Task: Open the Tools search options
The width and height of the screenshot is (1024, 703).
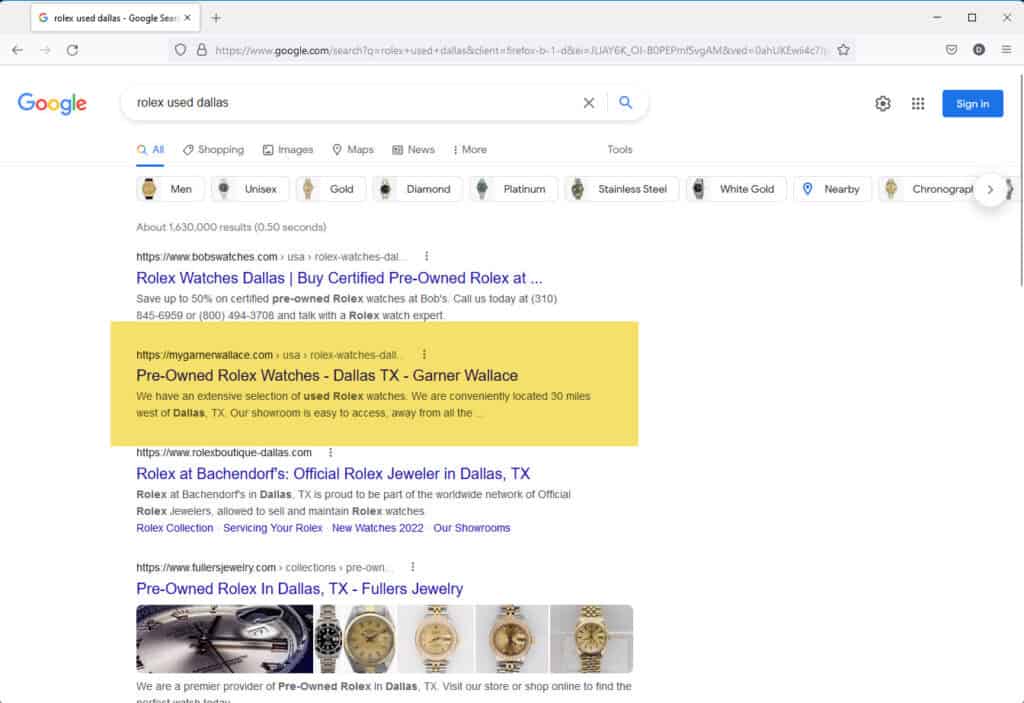Action: click(620, 150)
